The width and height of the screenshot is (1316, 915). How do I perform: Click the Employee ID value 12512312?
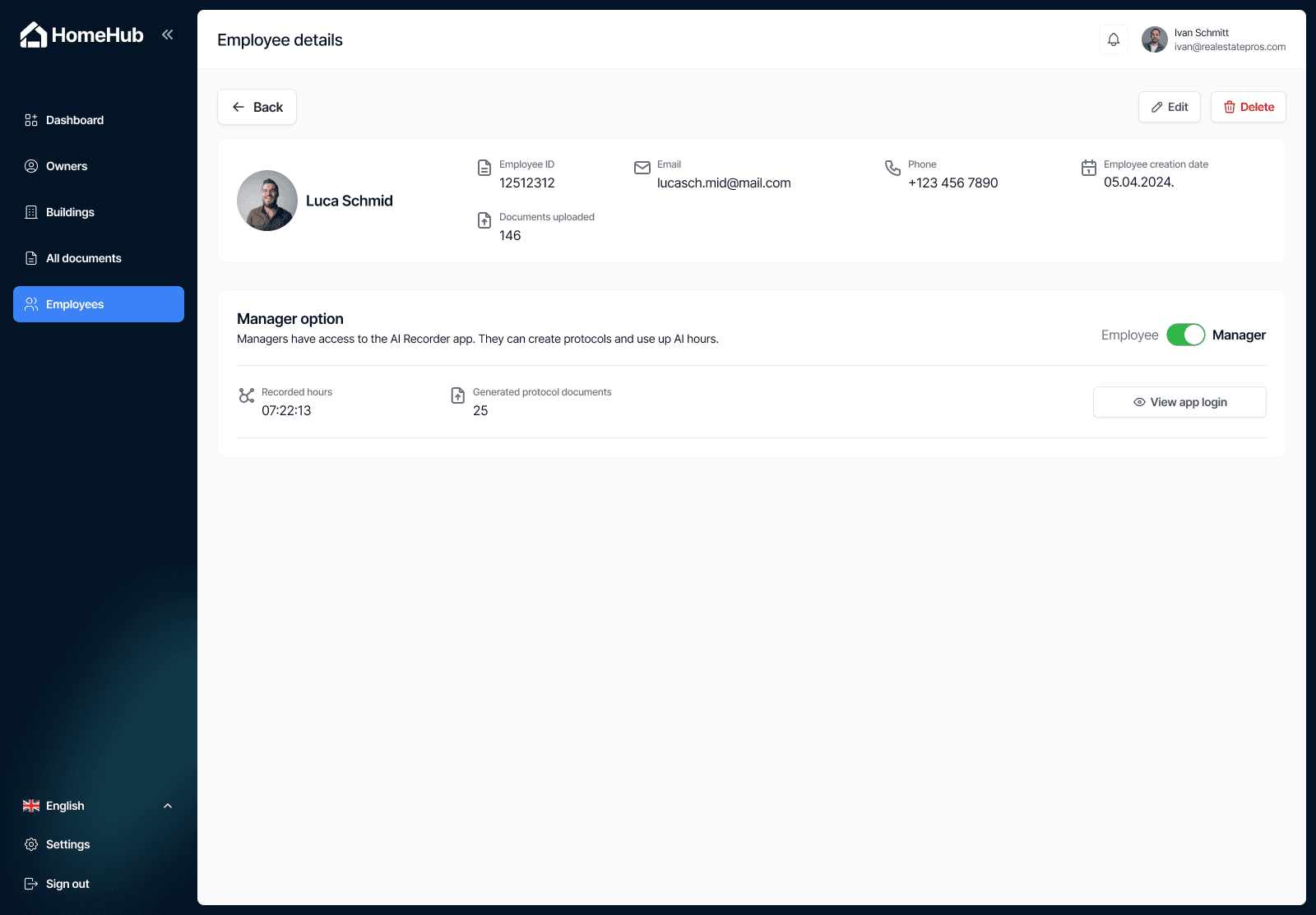tap(527, 183)
